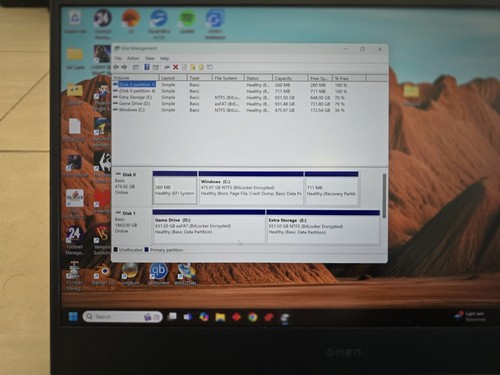
Task: Sort by the Status column header
Action: [258, 78]
